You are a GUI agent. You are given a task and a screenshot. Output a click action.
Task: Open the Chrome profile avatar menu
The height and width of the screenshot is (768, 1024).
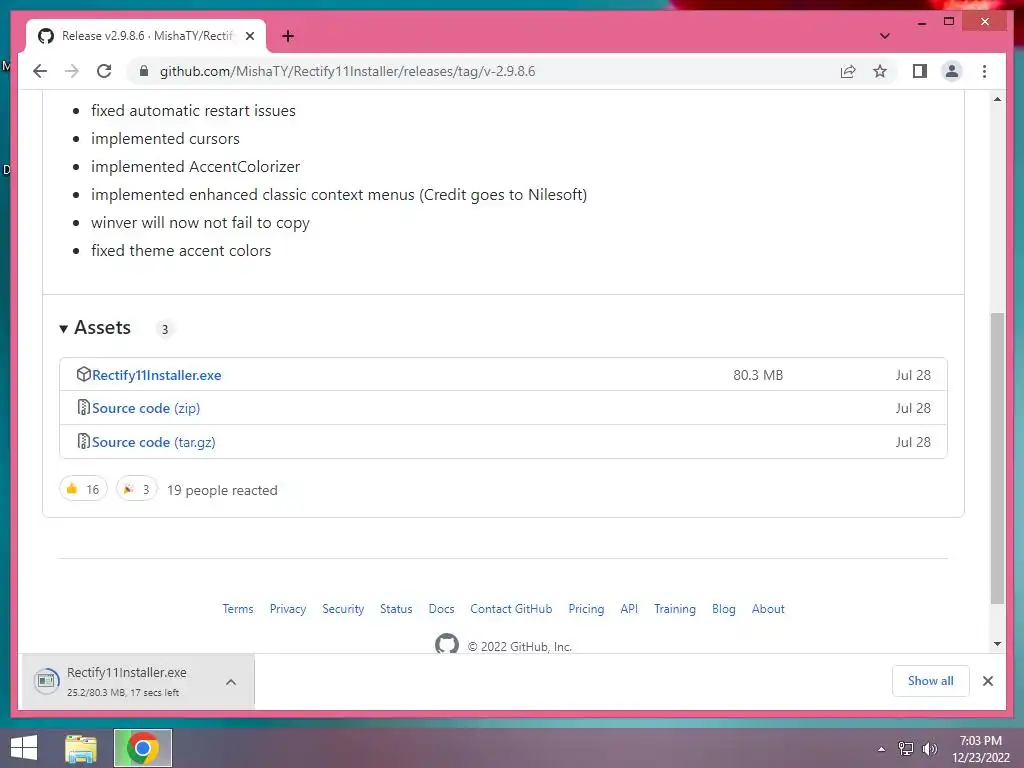point(952,71)
